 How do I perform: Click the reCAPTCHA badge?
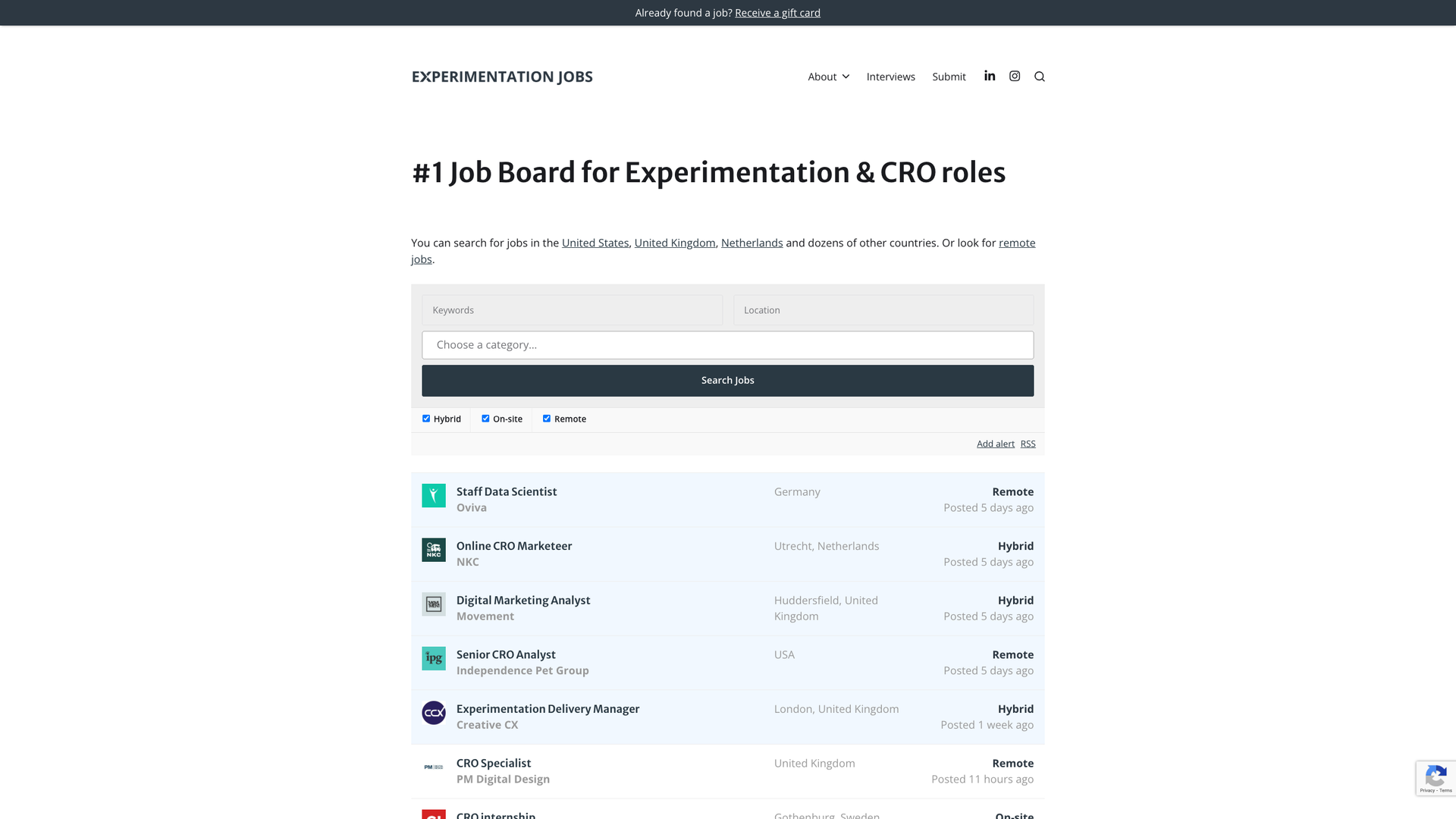1436,778
